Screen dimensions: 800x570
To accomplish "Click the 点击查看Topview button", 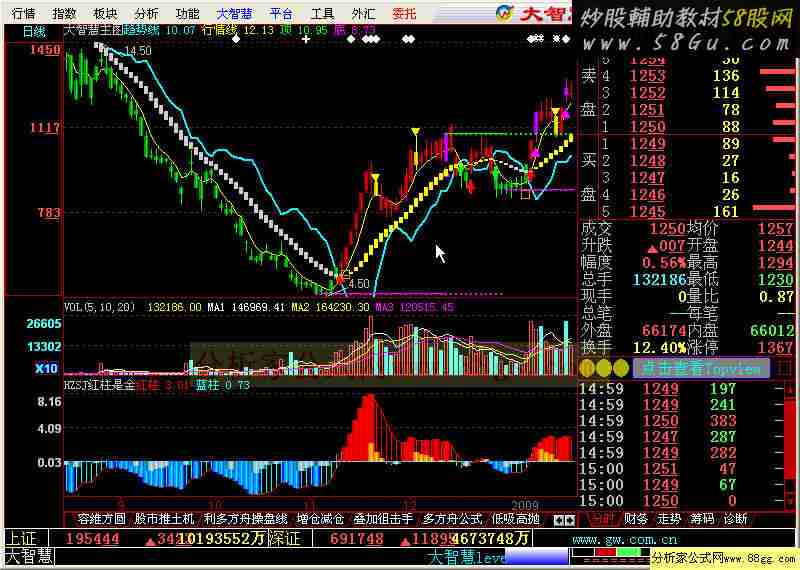I will [701, 368].
